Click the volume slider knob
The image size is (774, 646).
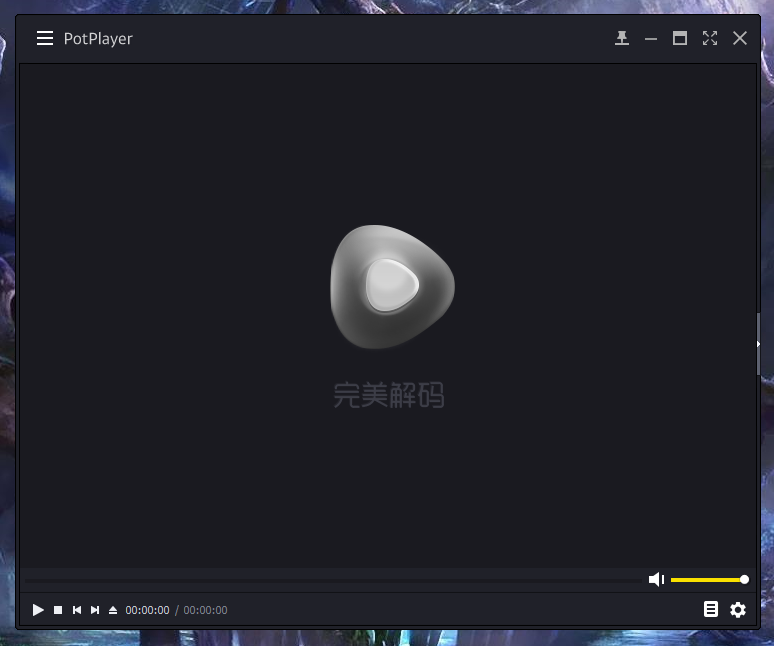tap(744, 579)
